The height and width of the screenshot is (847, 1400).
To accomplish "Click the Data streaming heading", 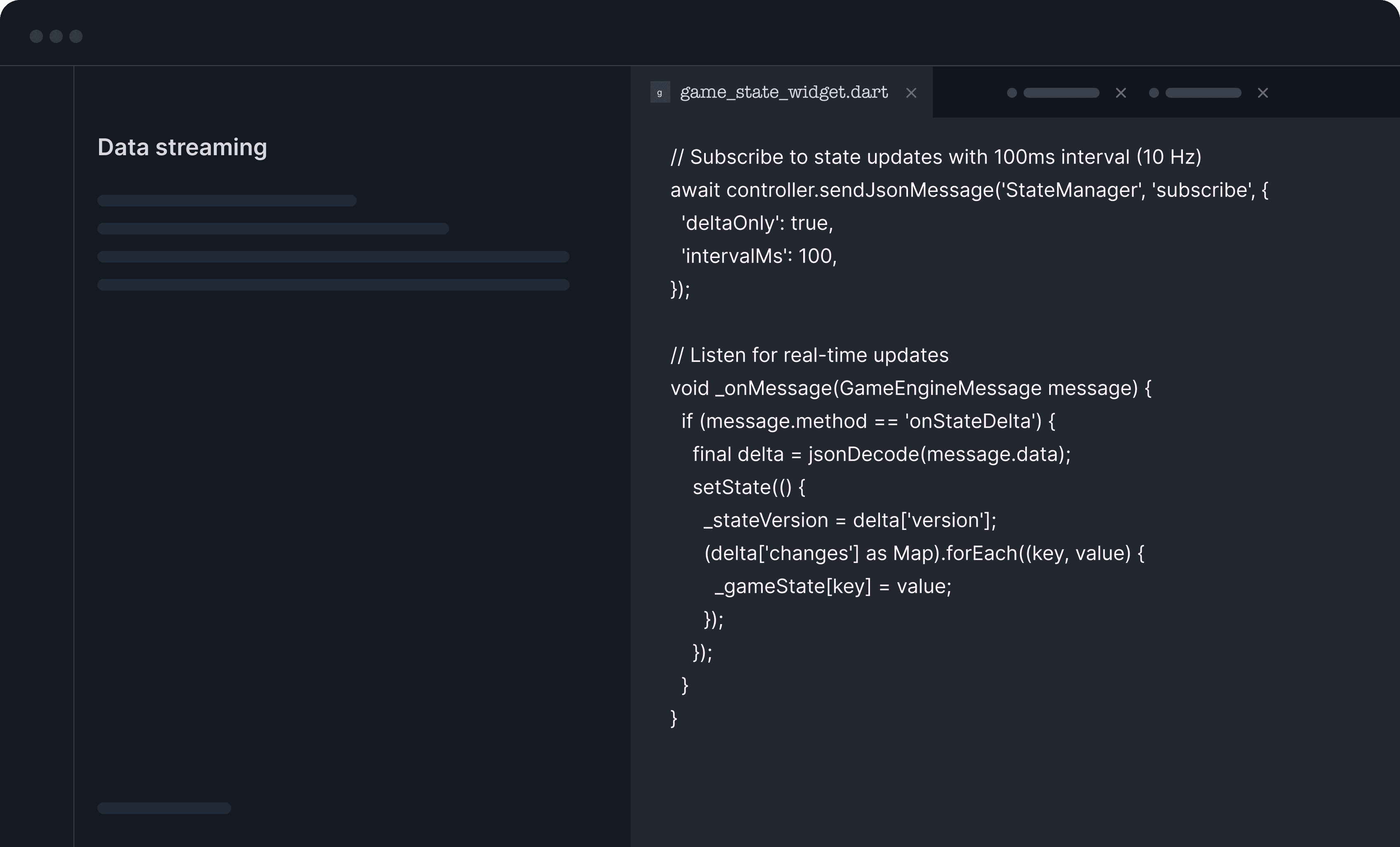I will point(182,147).
